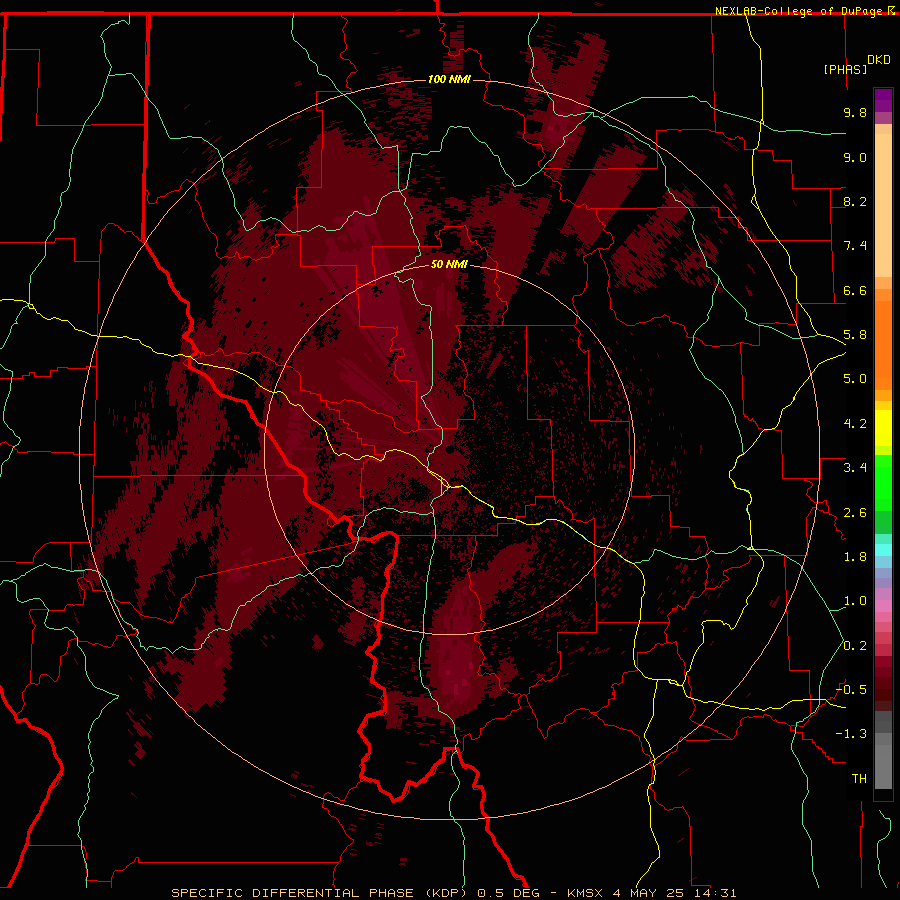Click the 4.2 scale value
Viewport: 900px width, 900px height.
pos(855,424)
